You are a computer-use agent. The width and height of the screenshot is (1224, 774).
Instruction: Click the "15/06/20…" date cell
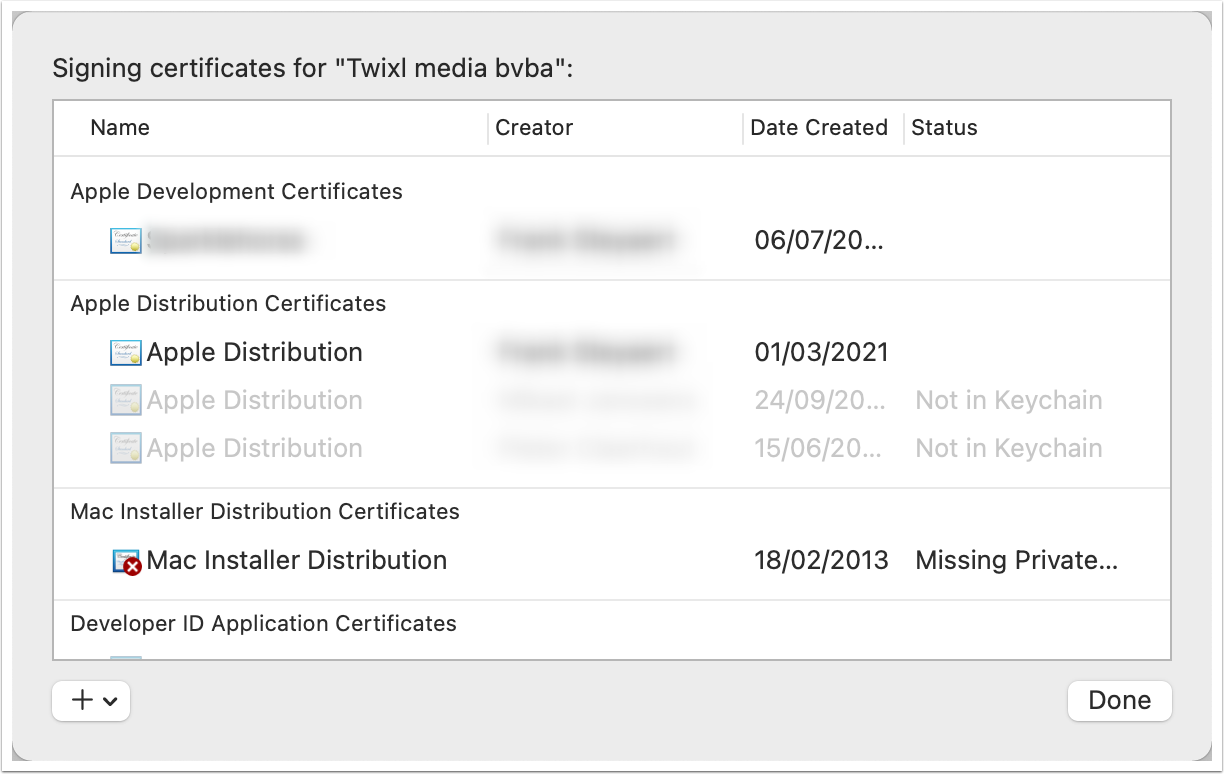819,448
